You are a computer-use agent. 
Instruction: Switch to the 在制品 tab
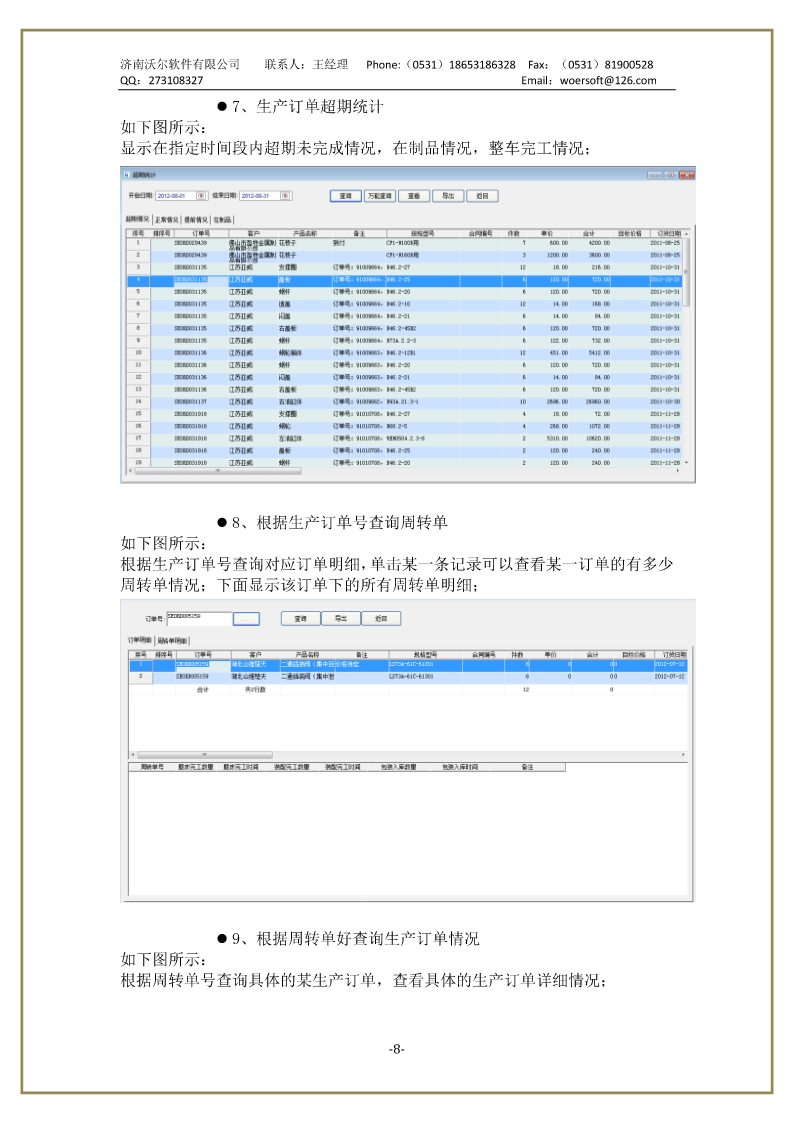click(x=223, y=220)
